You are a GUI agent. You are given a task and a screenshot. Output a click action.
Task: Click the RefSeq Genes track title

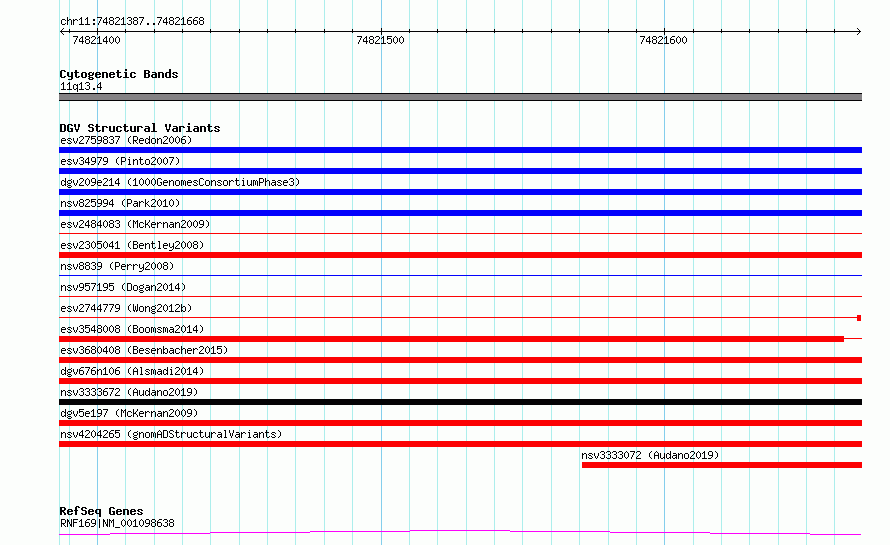click(101, 512)
